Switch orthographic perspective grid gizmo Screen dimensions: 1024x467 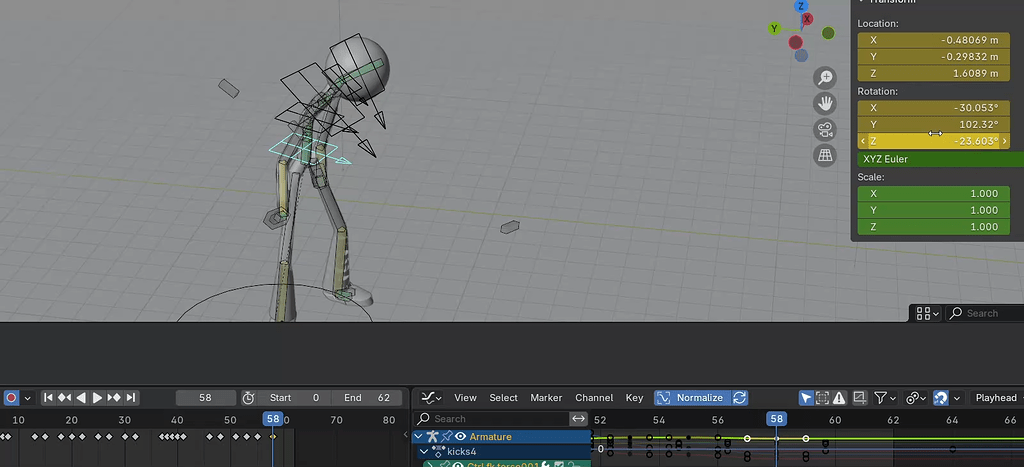point(825,155)
